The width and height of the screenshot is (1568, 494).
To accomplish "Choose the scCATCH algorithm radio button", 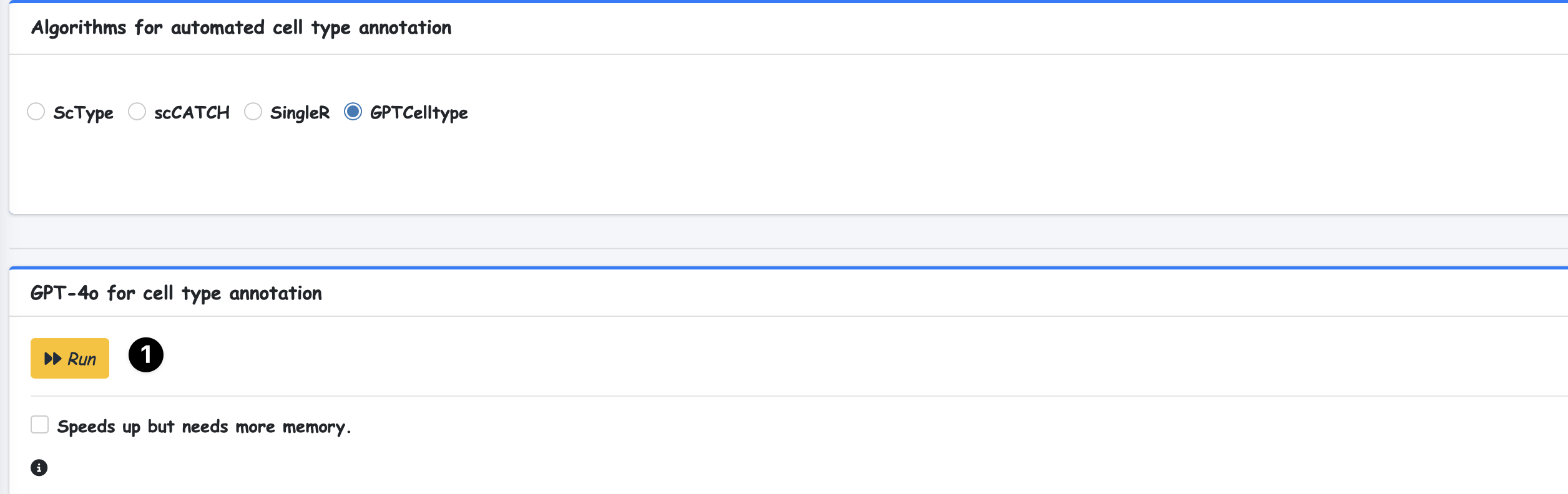I will pyautogui.click(x=137, y=112).
